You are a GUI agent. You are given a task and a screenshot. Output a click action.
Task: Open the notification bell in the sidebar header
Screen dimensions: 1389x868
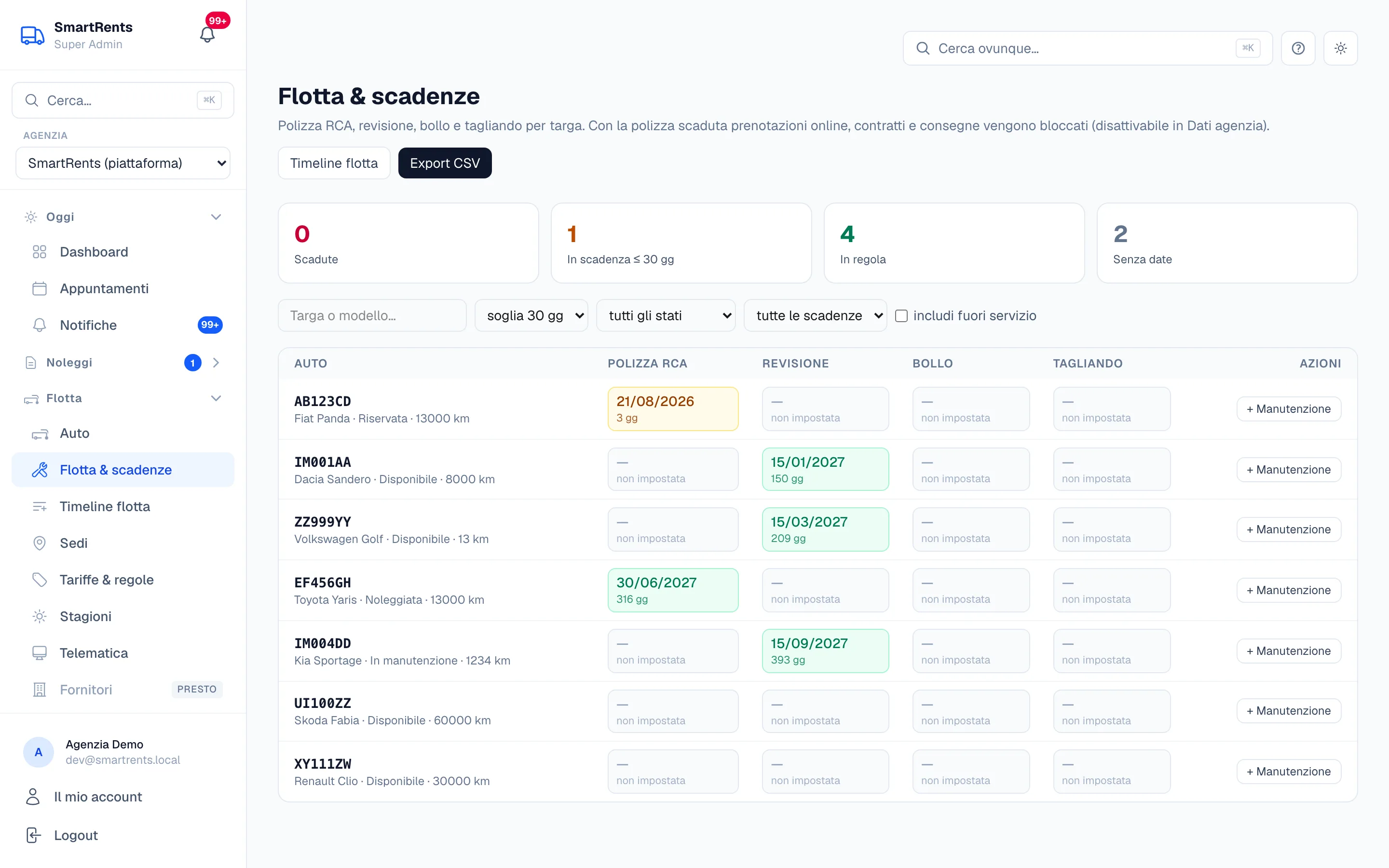point(207,35)
